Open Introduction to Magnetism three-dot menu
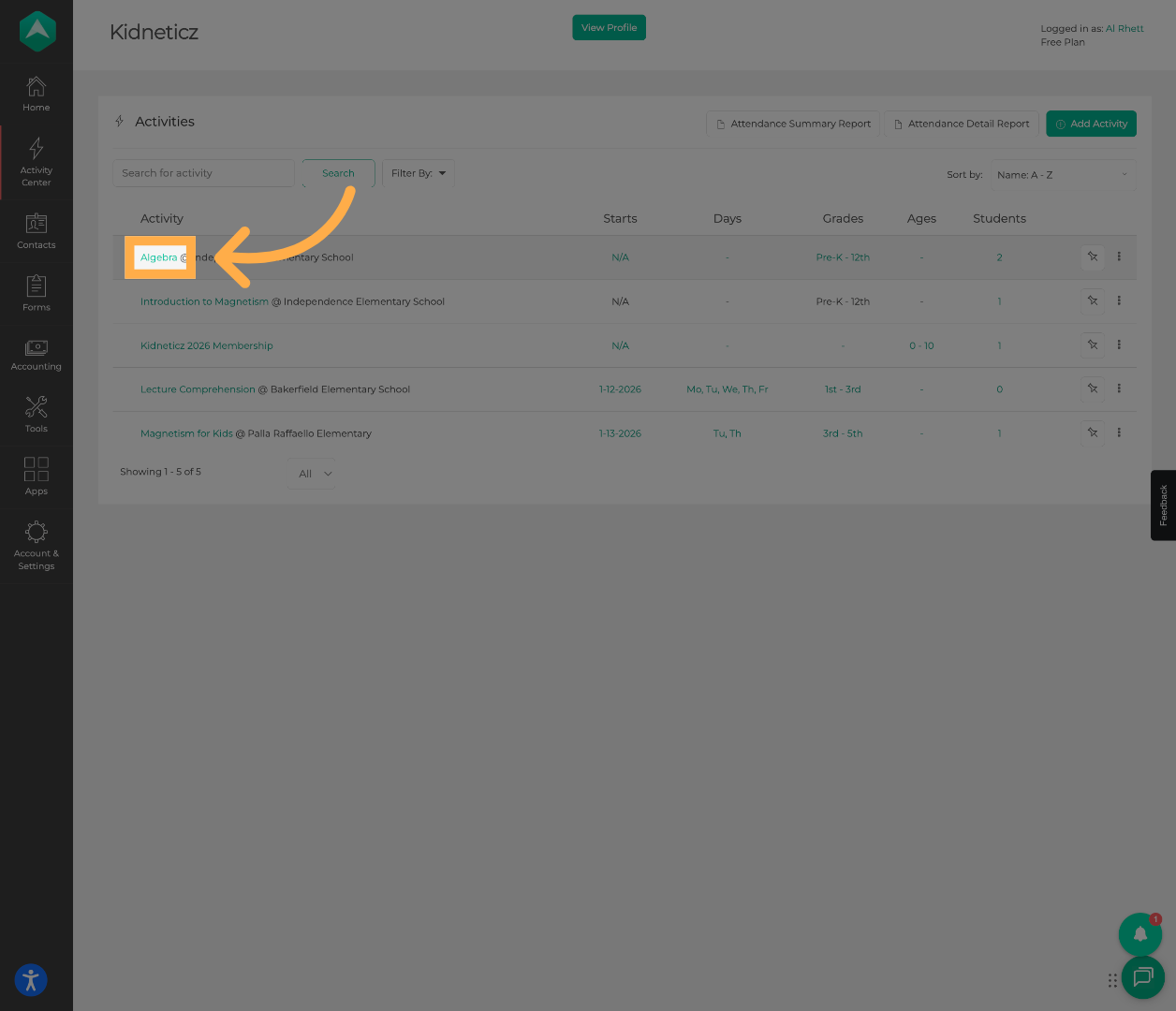 tap(1119, 300)
